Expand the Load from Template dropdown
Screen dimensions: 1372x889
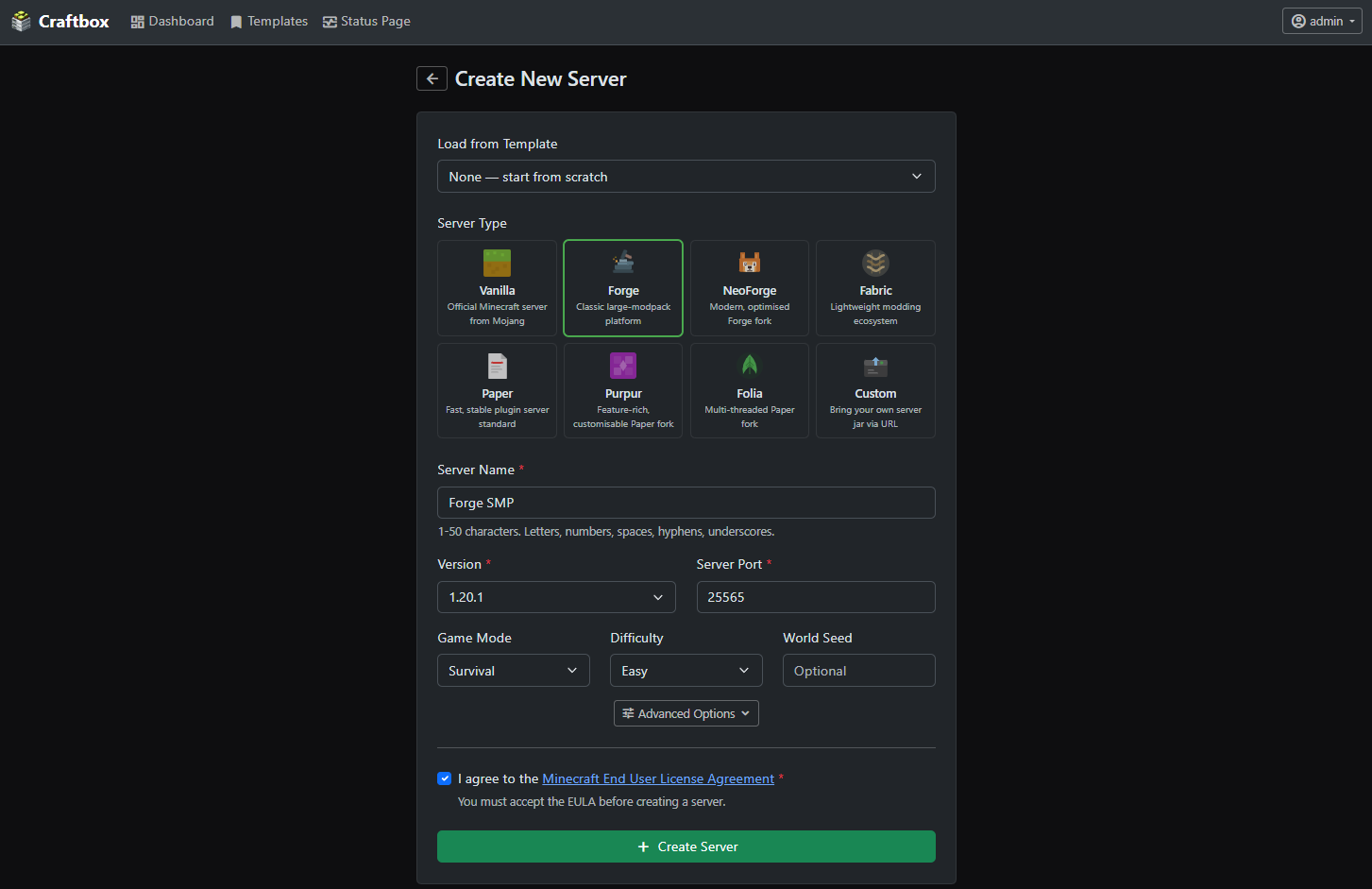(x=686, y=177)
